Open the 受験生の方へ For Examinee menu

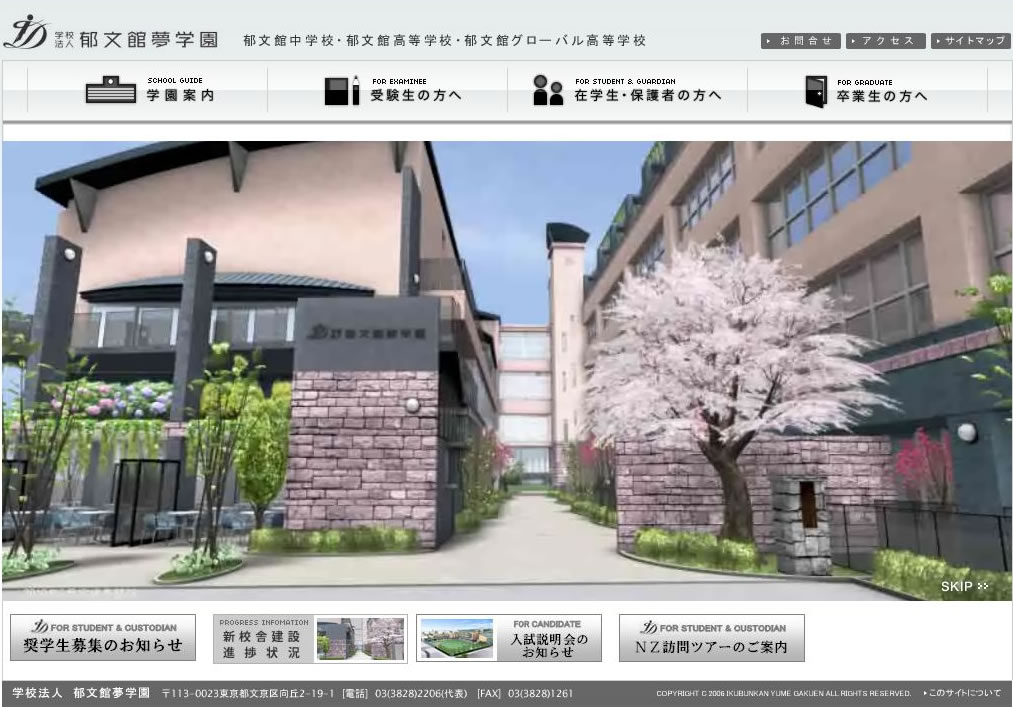415,96
